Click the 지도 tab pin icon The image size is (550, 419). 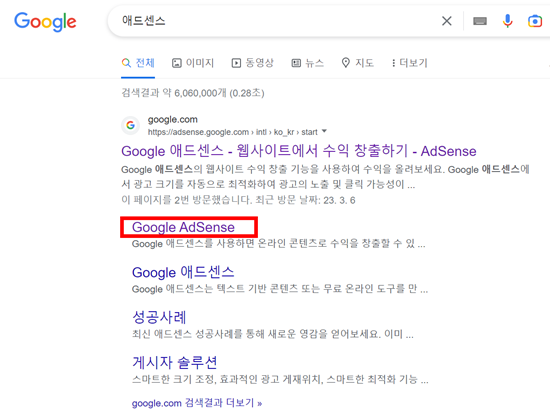click(x=346, y=63)
